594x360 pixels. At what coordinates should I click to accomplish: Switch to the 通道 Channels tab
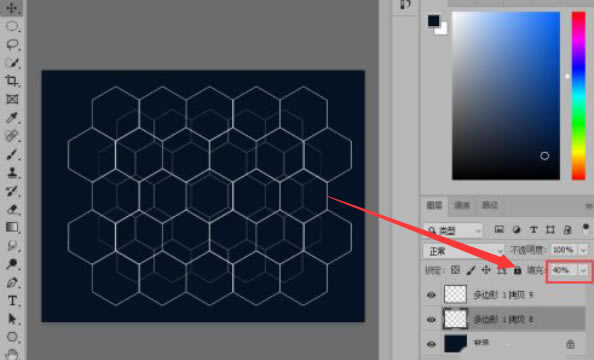click(462, 205)
